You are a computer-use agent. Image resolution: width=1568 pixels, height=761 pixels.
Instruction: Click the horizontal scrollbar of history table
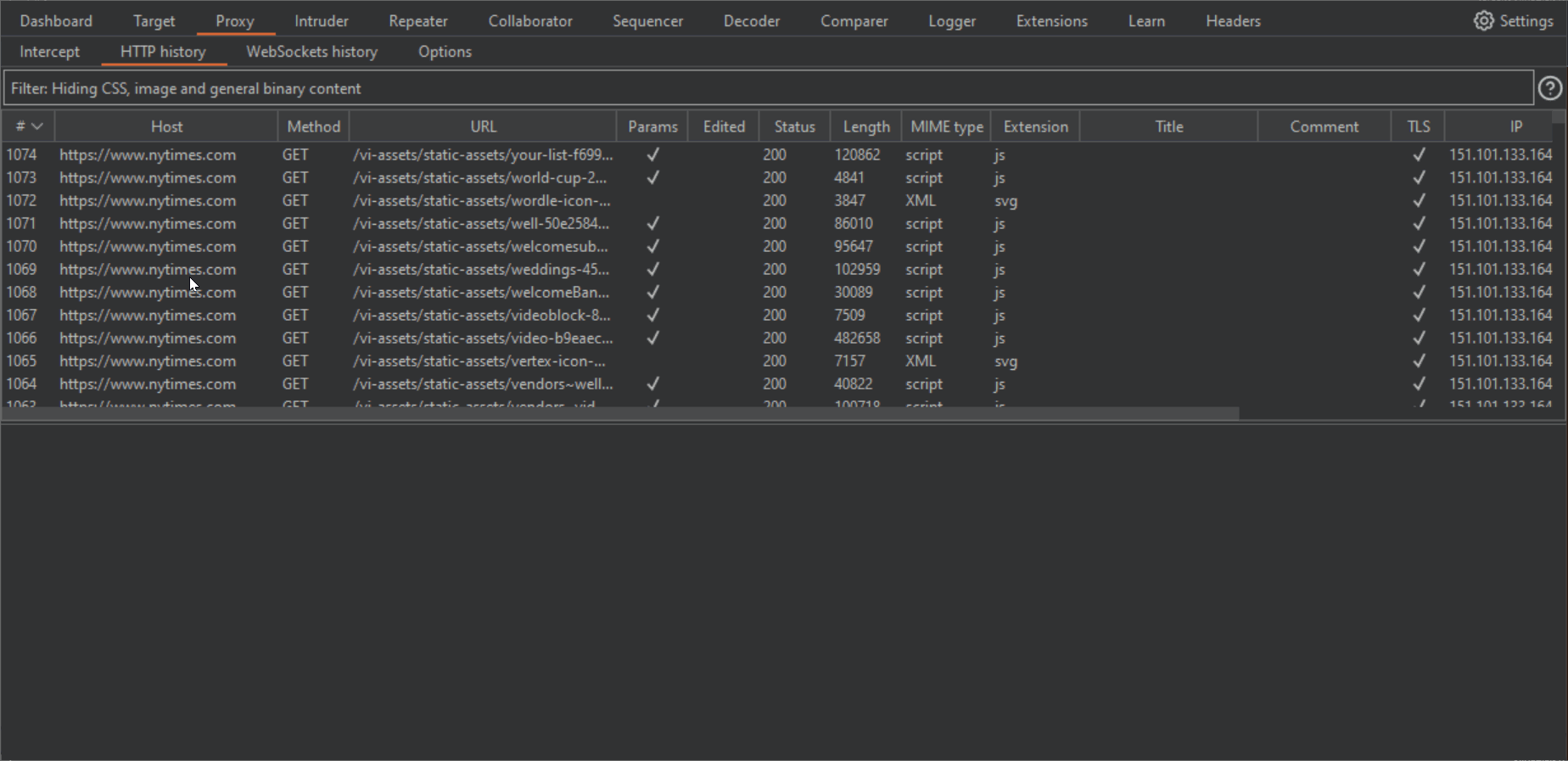621,413
